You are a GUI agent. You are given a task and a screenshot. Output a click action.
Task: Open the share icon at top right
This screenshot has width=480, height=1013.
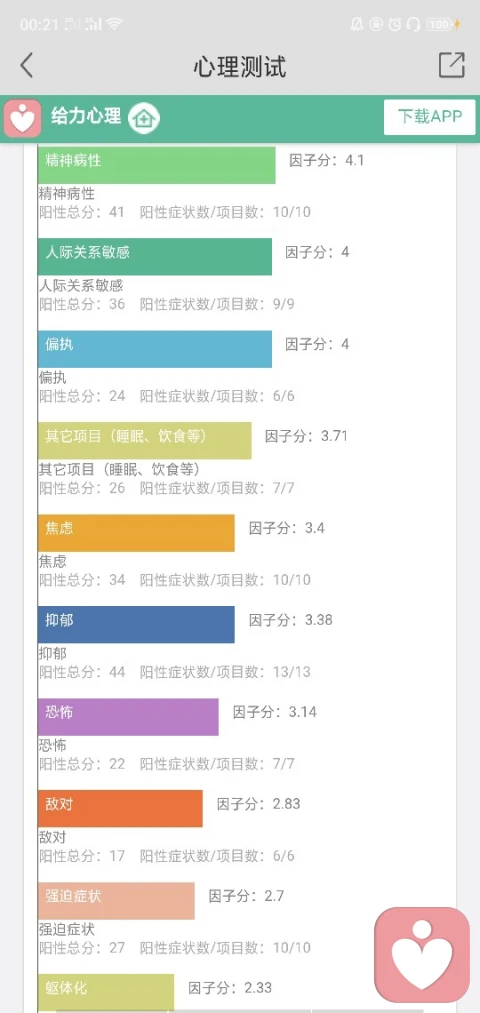tap(452, 65)
